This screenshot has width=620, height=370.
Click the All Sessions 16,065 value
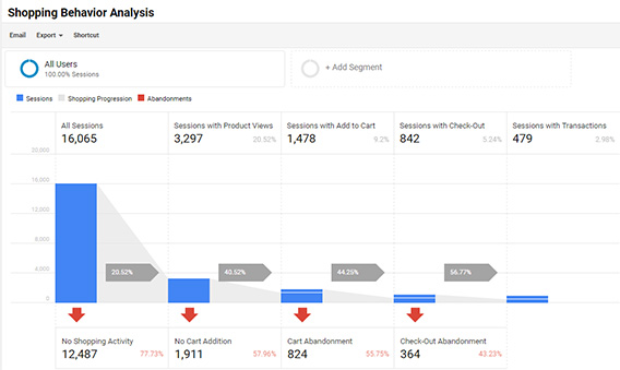(x=79, y=139)
